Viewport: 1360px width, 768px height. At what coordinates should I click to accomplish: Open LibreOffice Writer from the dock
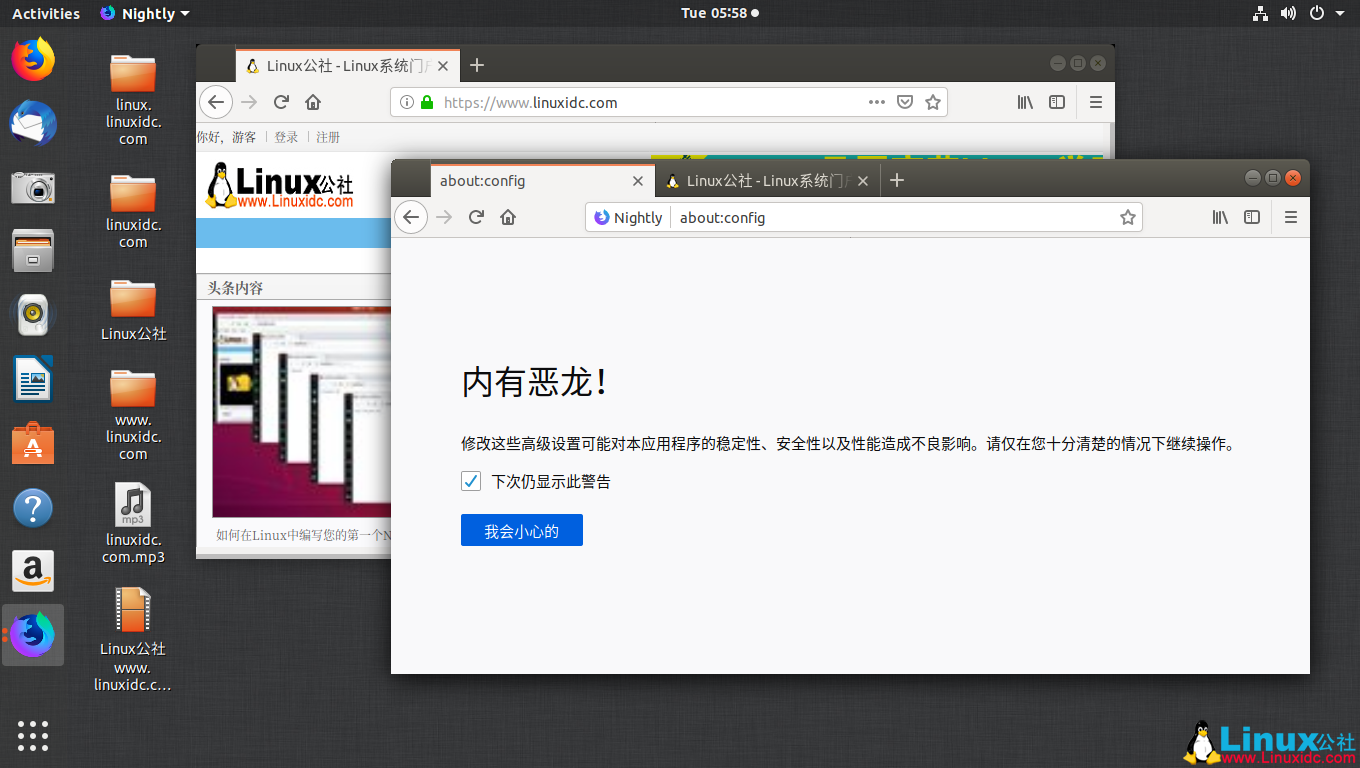tap(33, 379)
